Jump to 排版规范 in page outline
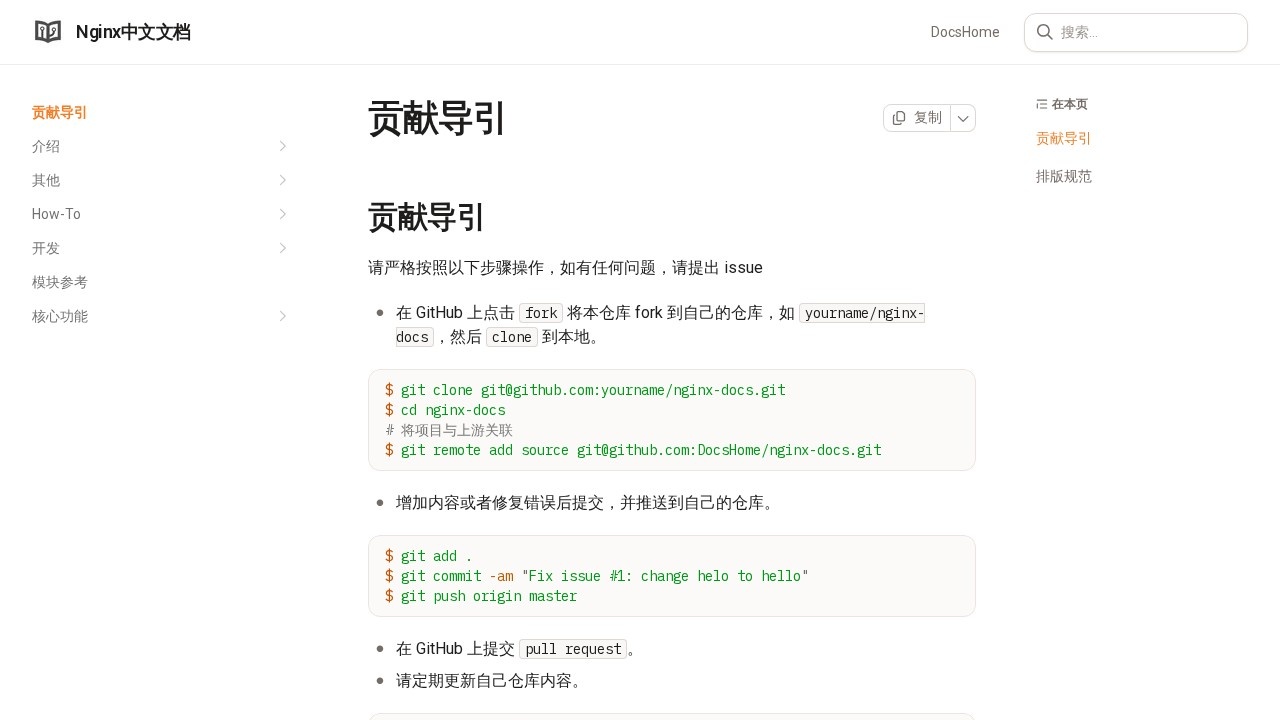This screenshot has width=1280, height=720. click(1063, 176)
